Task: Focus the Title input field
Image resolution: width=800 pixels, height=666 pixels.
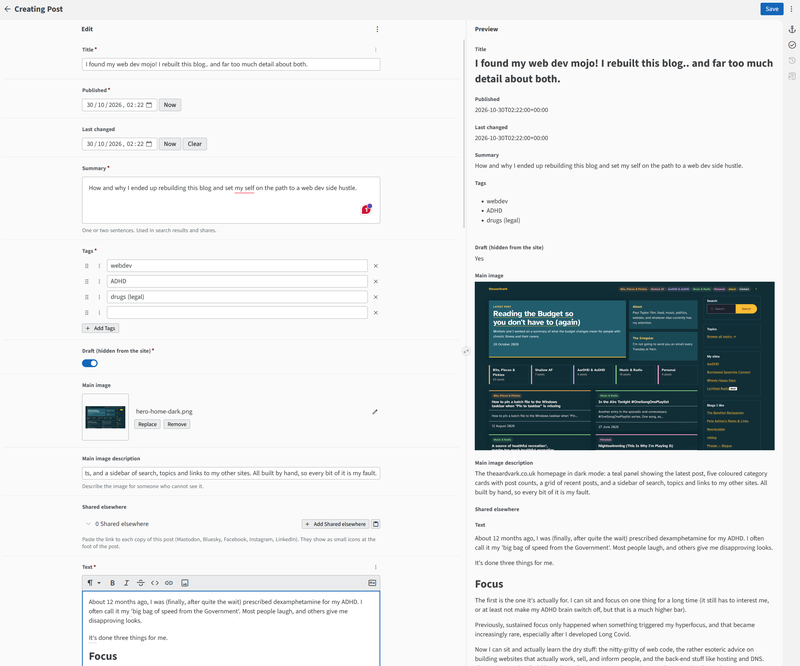Action: 231,64
